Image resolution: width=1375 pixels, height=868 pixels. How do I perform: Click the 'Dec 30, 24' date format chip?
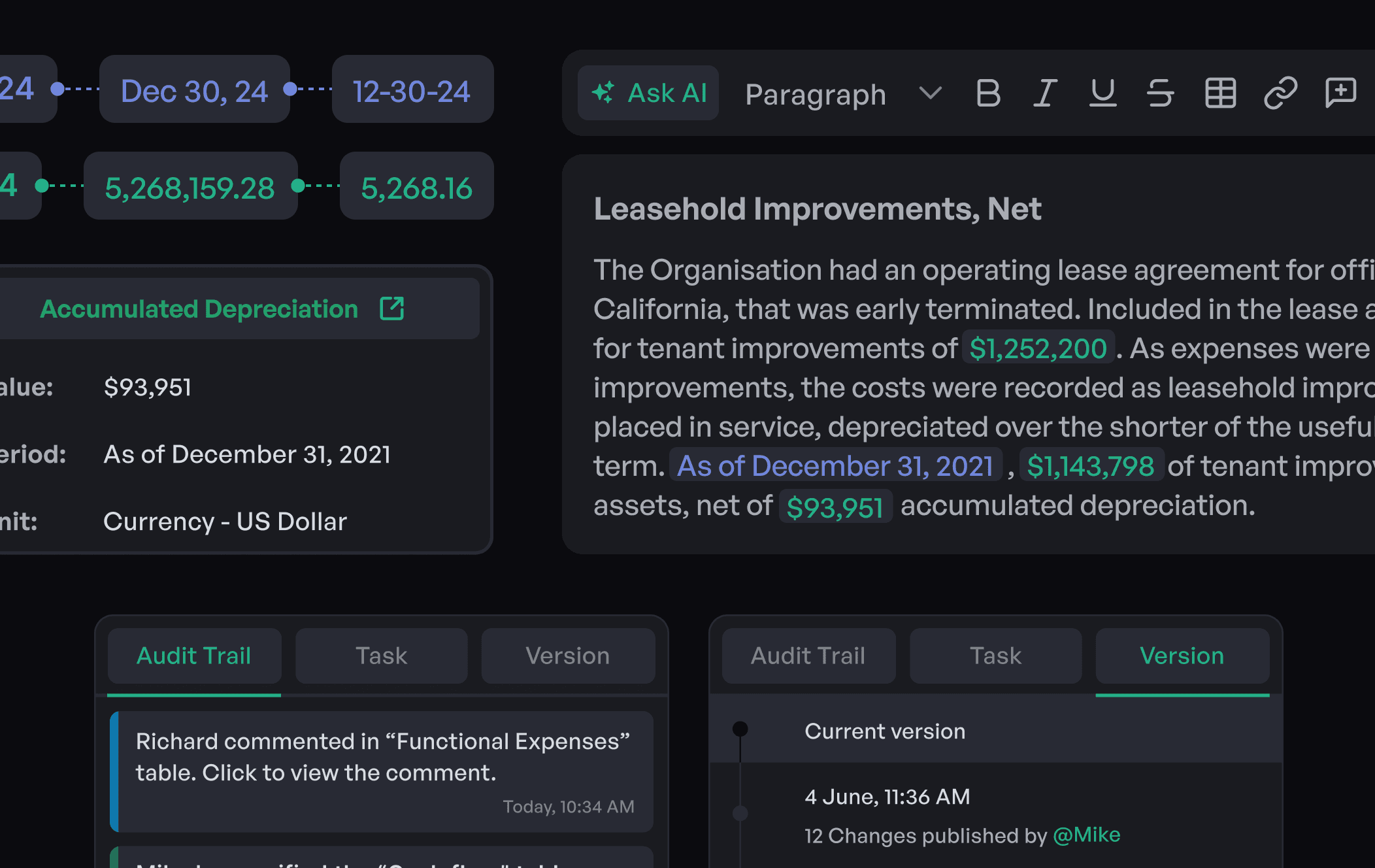point(194,89)
